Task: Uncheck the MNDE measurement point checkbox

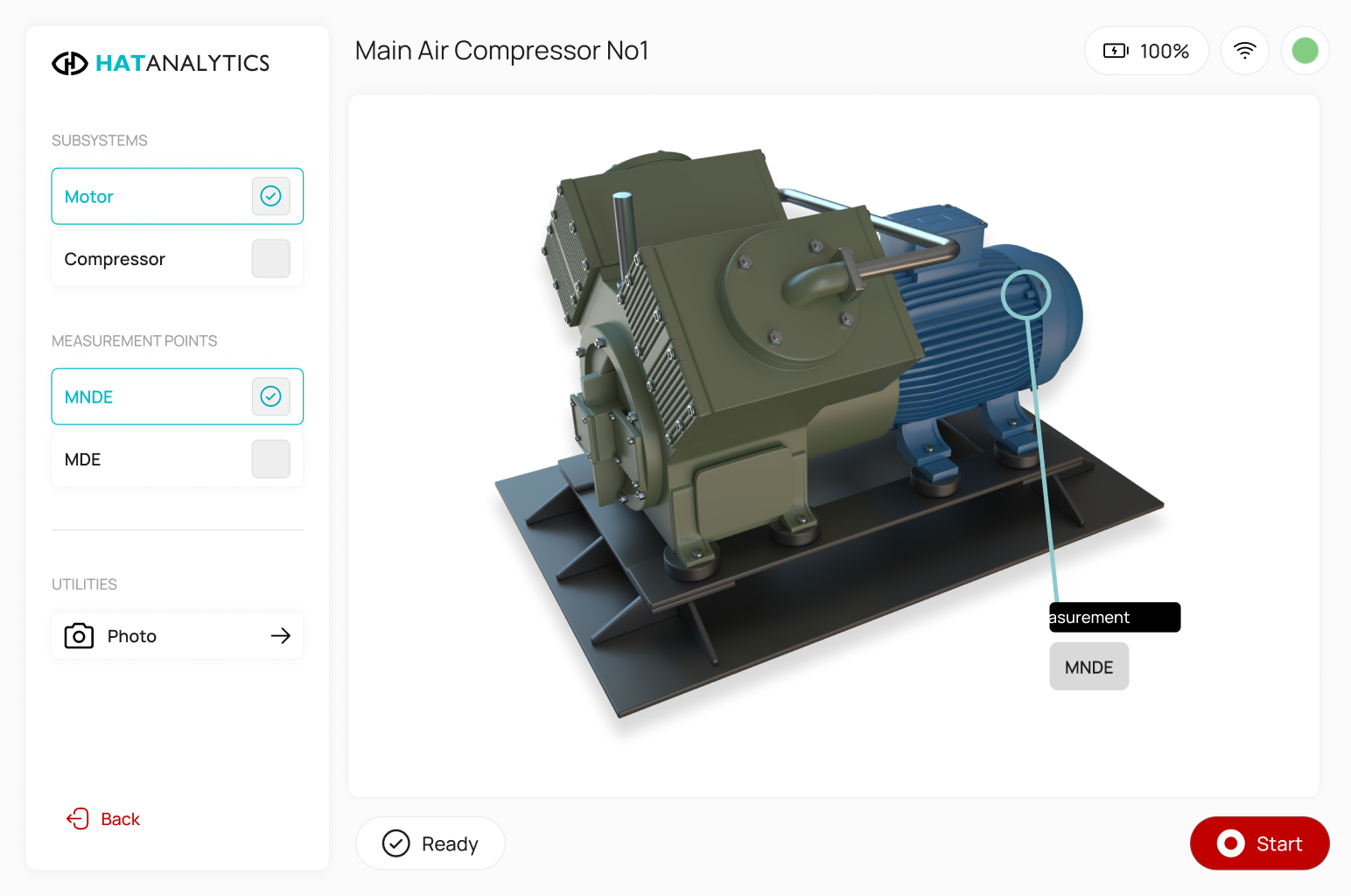Action: click(x=271, y=396)
